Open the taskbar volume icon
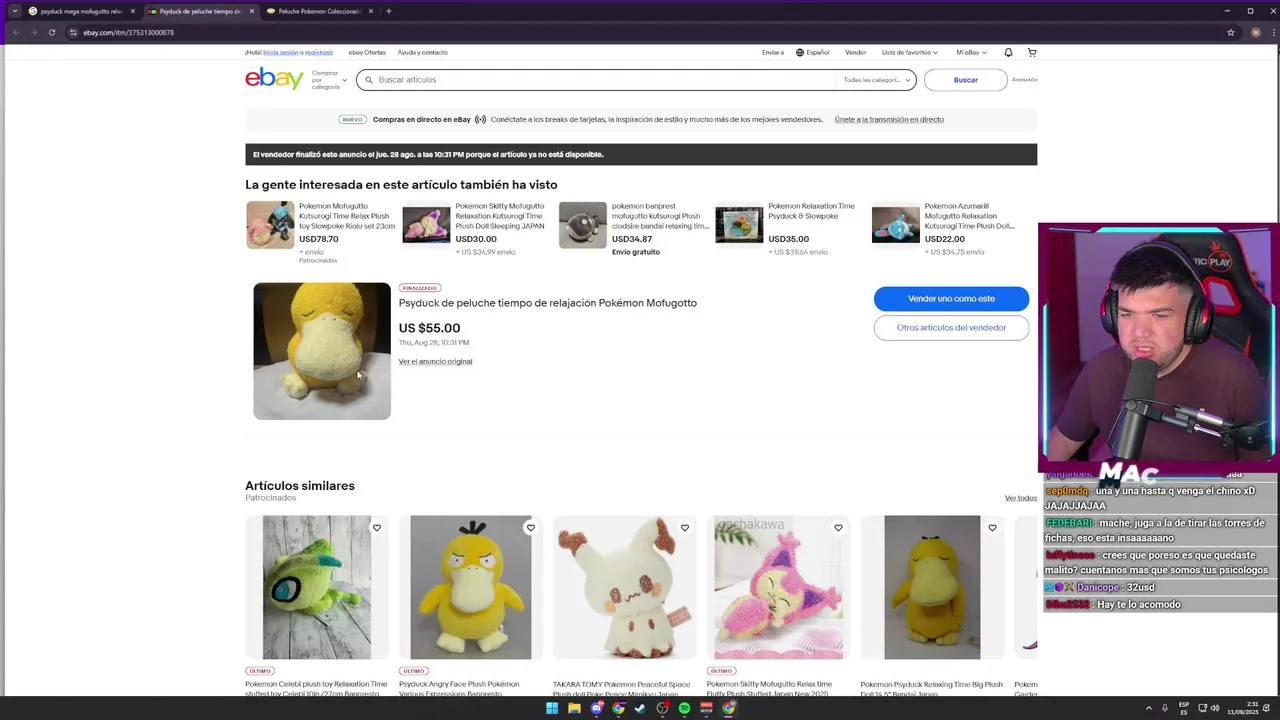The height and width of the screenshot is (720, 1280). coord(1215,708)
